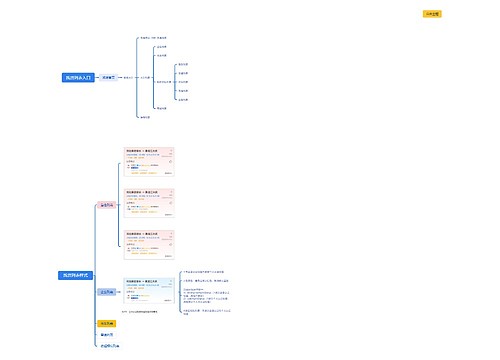Click the thumbs-up icon in the second pink card
The image size is (500, 360).
tap(170, 203)
